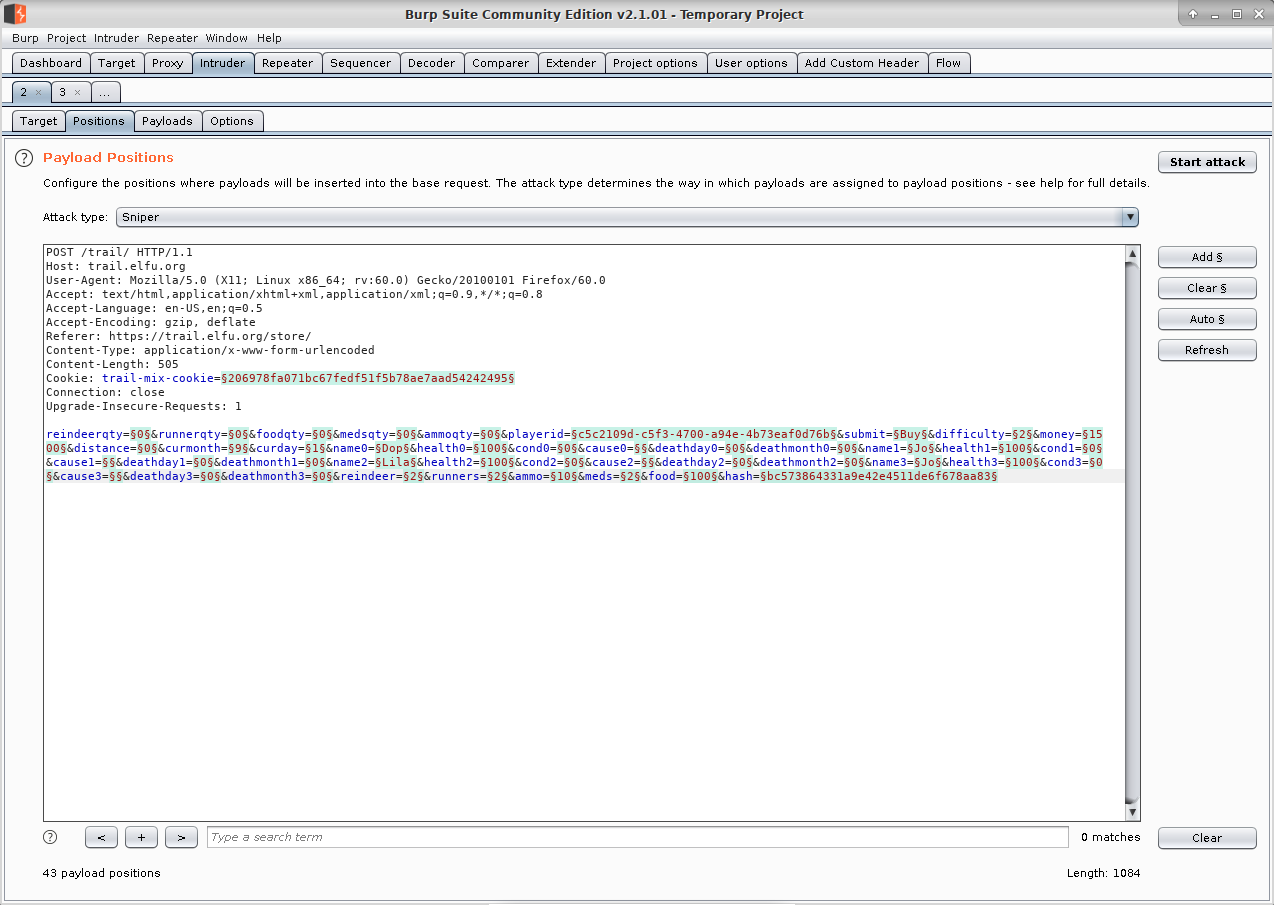Viewport: 1274px width, 905px height.
Task: Switch to the main Target tab beside Dashboard
Action: point(117,63)
